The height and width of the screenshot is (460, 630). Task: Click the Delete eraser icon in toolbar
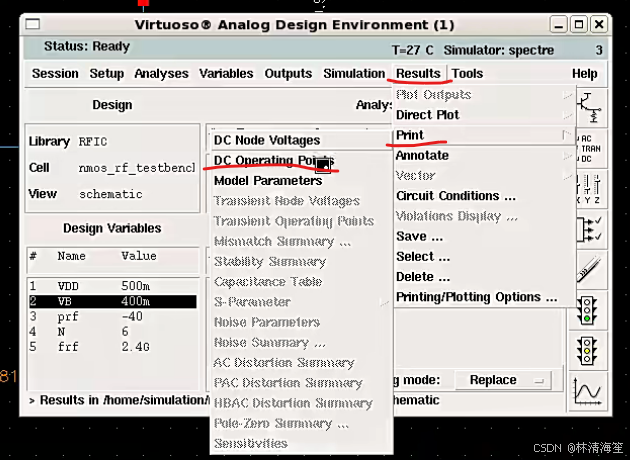[x=591, y=269]
